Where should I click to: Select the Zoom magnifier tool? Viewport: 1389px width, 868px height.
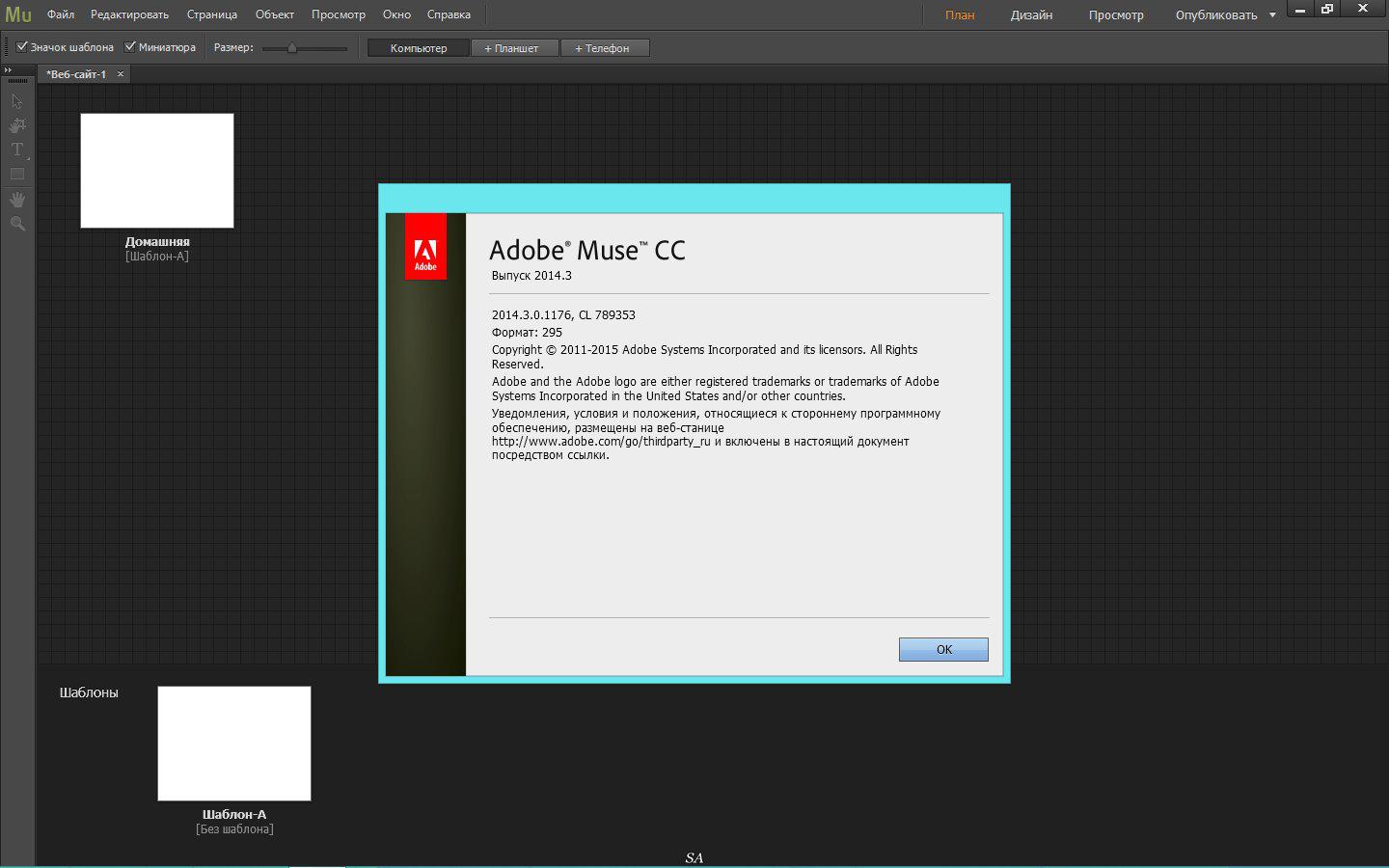[x=17, y=224]
